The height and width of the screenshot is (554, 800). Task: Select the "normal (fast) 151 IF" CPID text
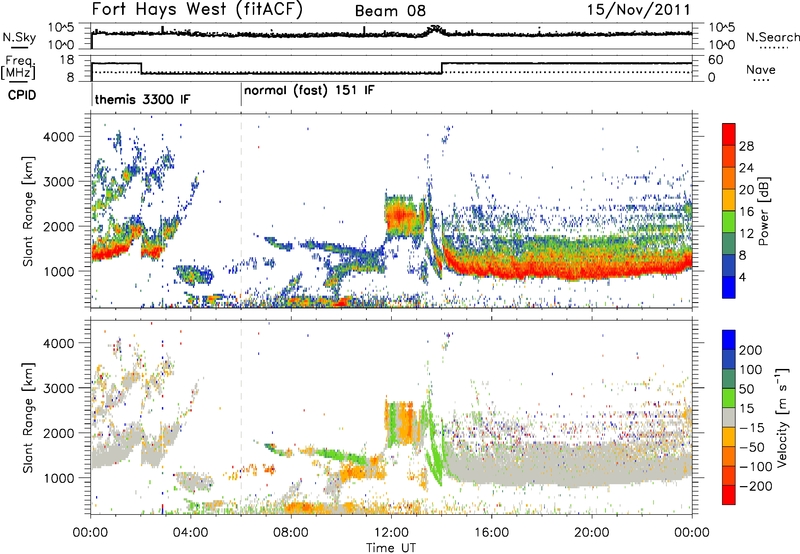309,91
